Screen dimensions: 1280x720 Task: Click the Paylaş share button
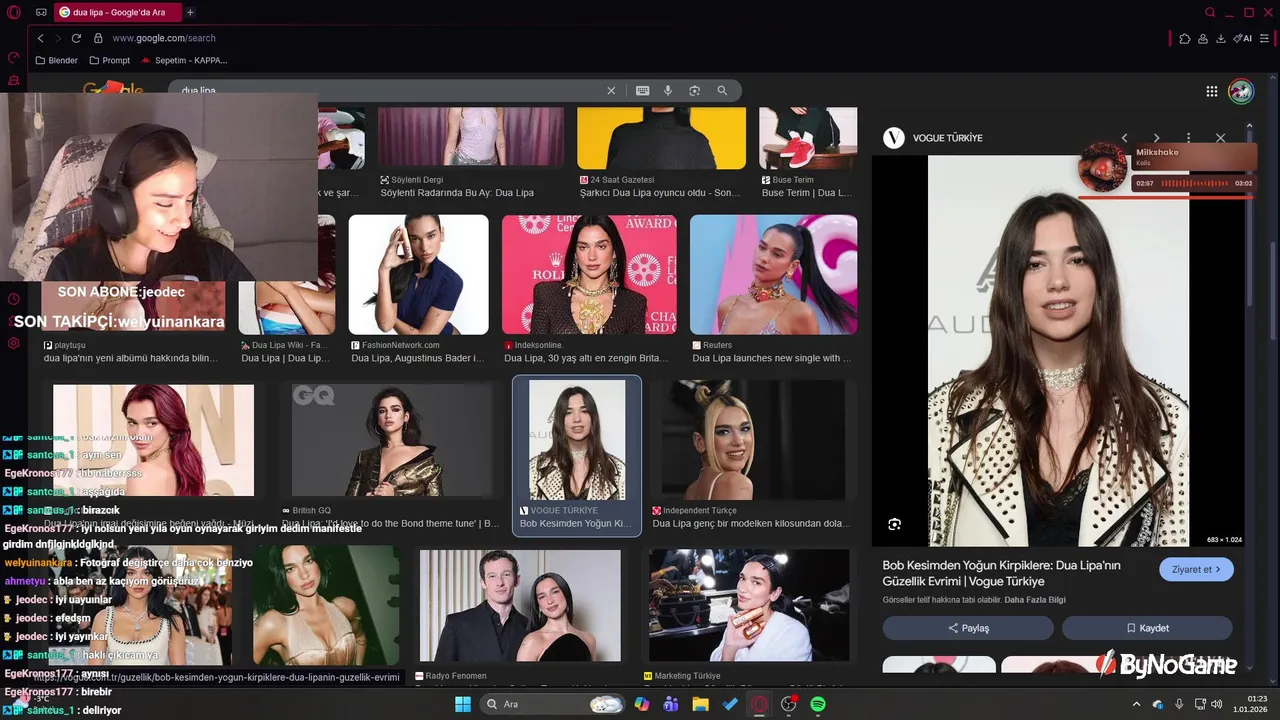(x=968, y=628)
